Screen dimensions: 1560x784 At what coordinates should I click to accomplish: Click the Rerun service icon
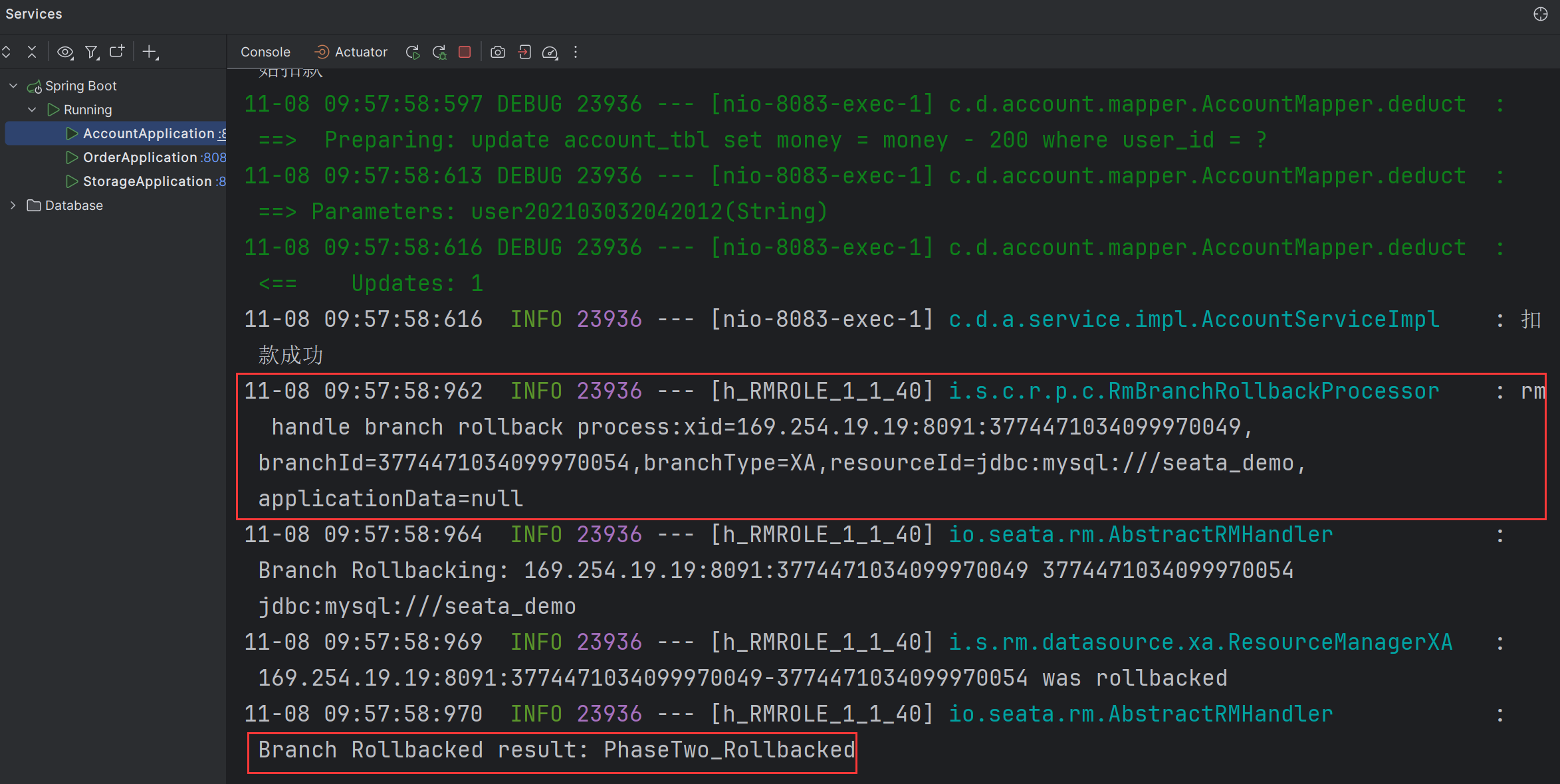coord(413,52)
